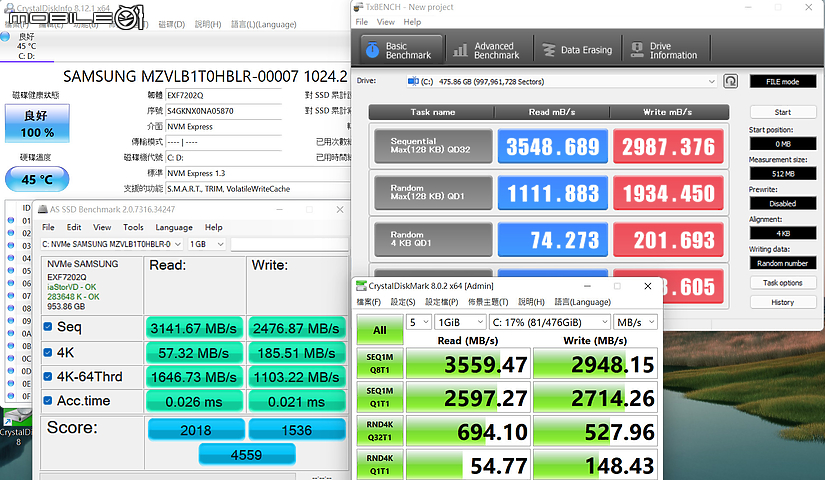825x480 pixels.
Task: Open AS SSD File menu
Action: (x=48, y=227)
